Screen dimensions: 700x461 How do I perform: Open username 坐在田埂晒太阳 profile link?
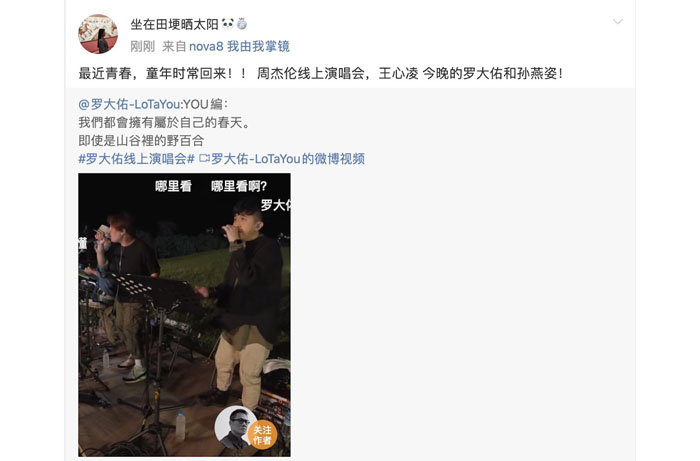174,24
